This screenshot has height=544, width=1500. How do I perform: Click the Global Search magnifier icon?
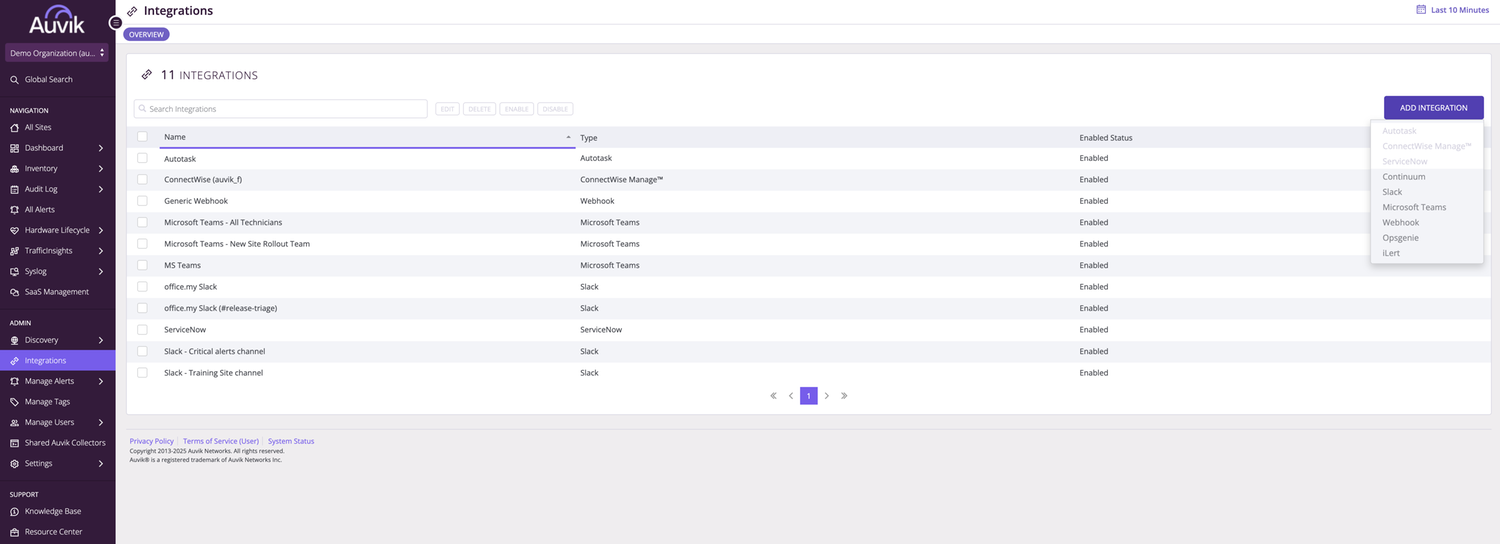14,80
